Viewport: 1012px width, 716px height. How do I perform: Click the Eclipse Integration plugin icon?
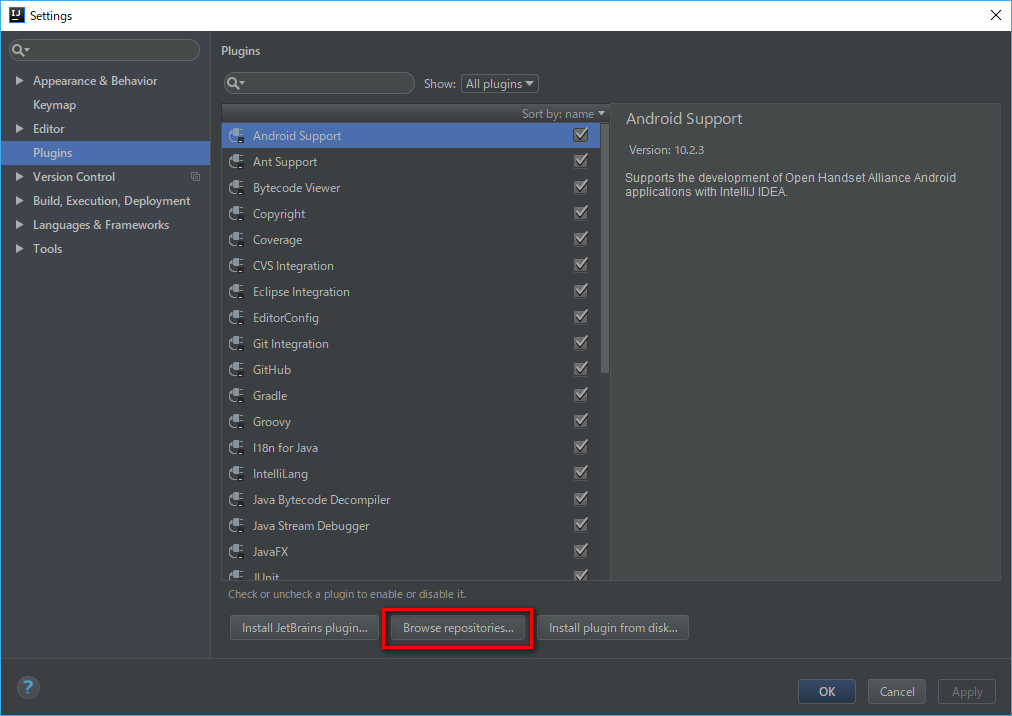[237, 291]
